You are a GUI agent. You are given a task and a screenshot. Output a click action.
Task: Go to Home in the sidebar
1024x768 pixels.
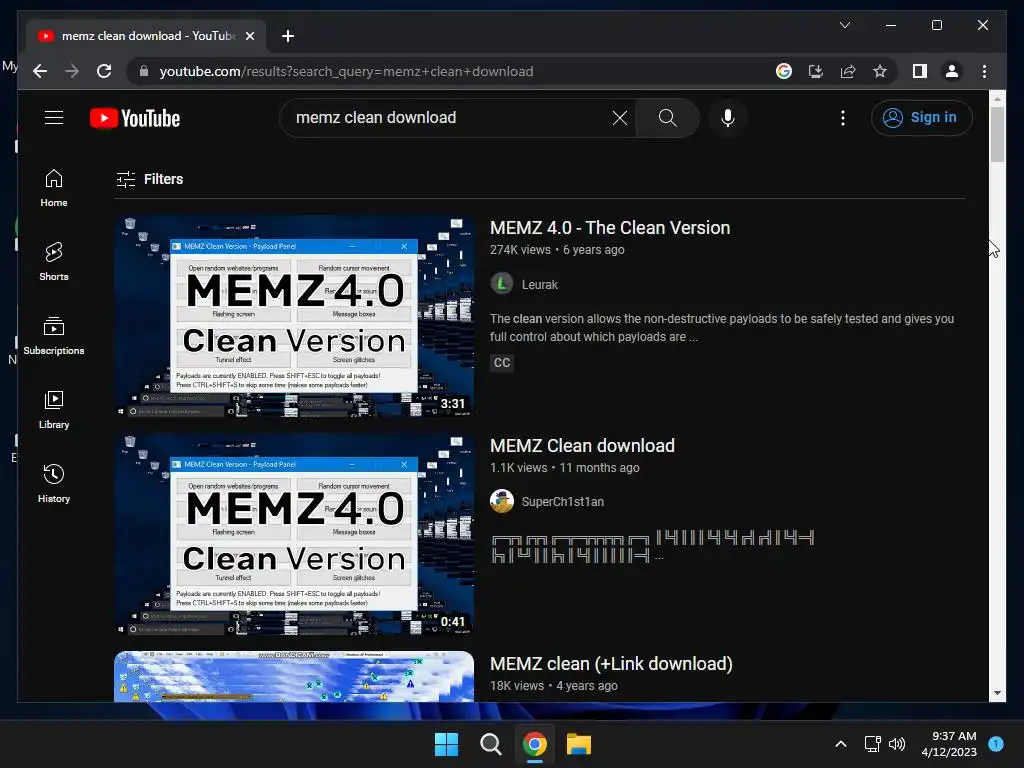tap(54, 188)
